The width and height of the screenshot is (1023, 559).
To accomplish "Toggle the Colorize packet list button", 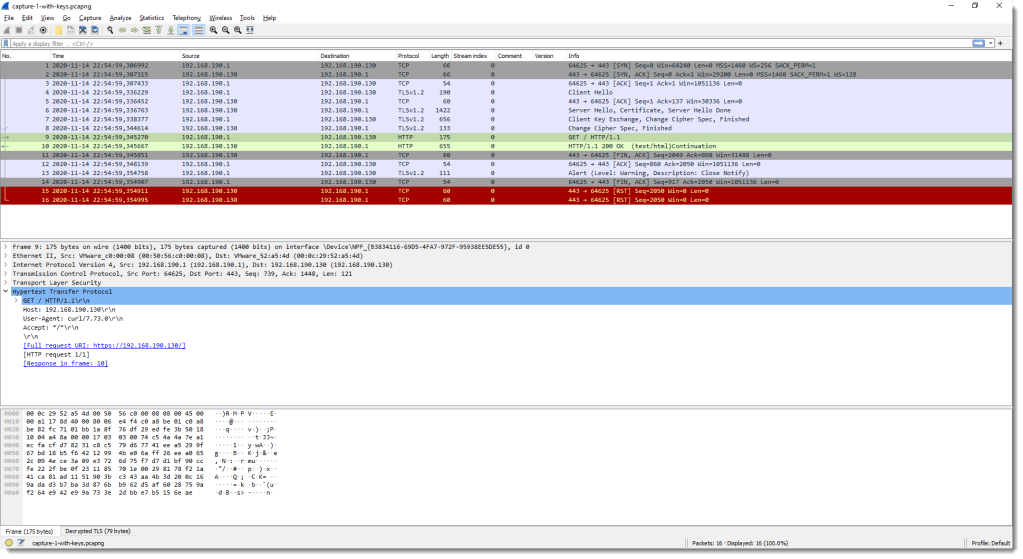I will point(199,31).
